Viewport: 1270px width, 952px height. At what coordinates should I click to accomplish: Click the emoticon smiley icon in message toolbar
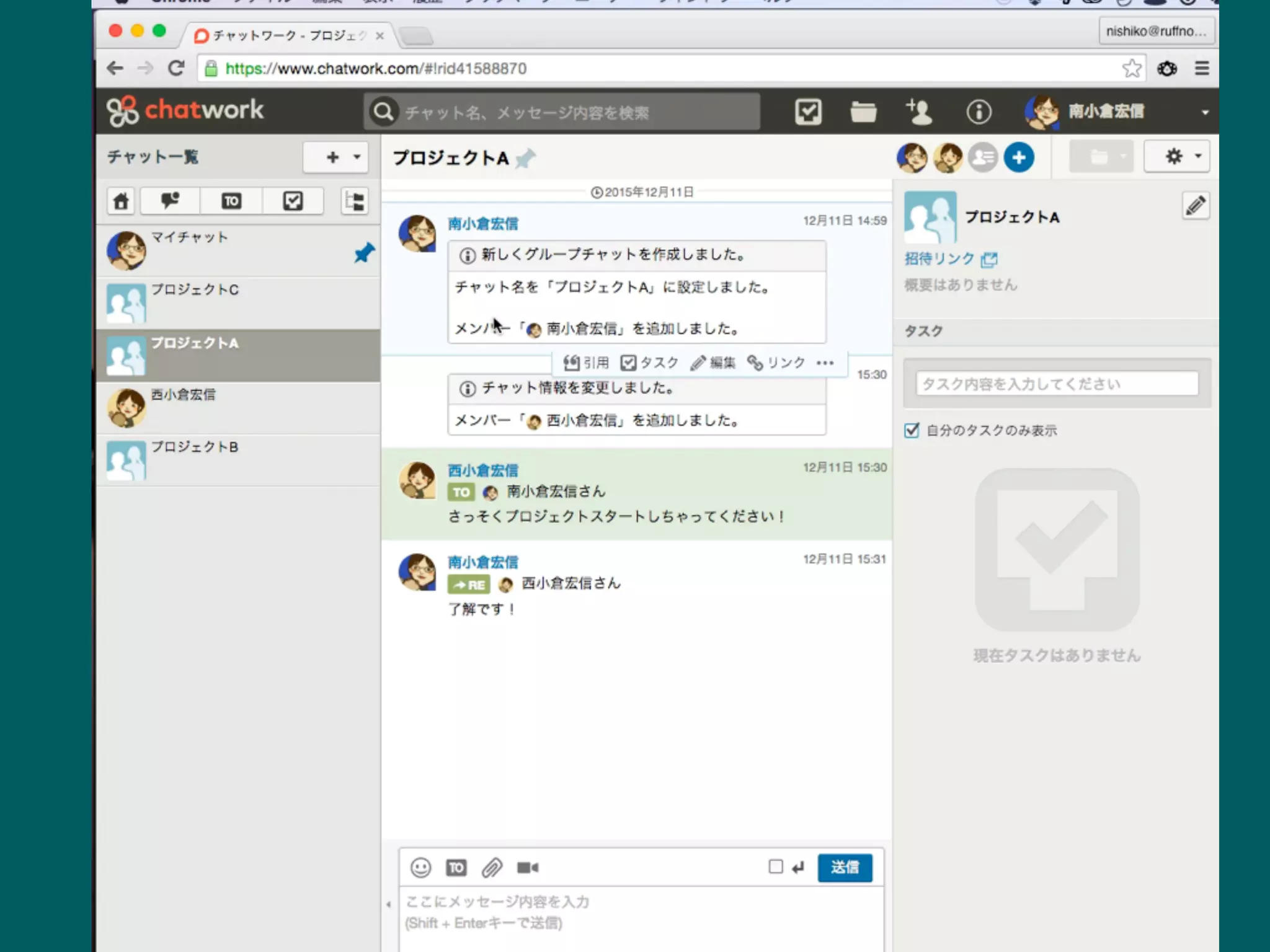tap(420, 867)
